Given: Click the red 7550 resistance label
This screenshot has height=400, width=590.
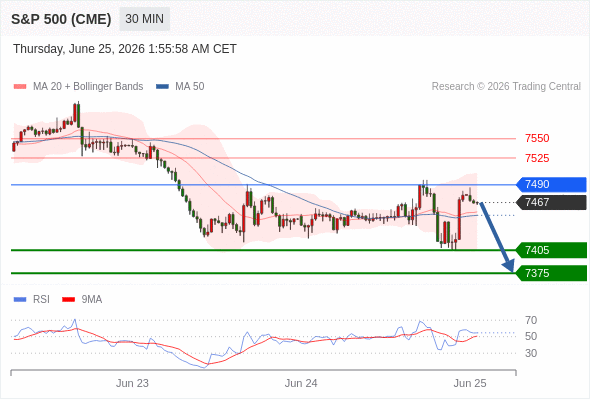Looking at the screenshot, I should 537,138.
